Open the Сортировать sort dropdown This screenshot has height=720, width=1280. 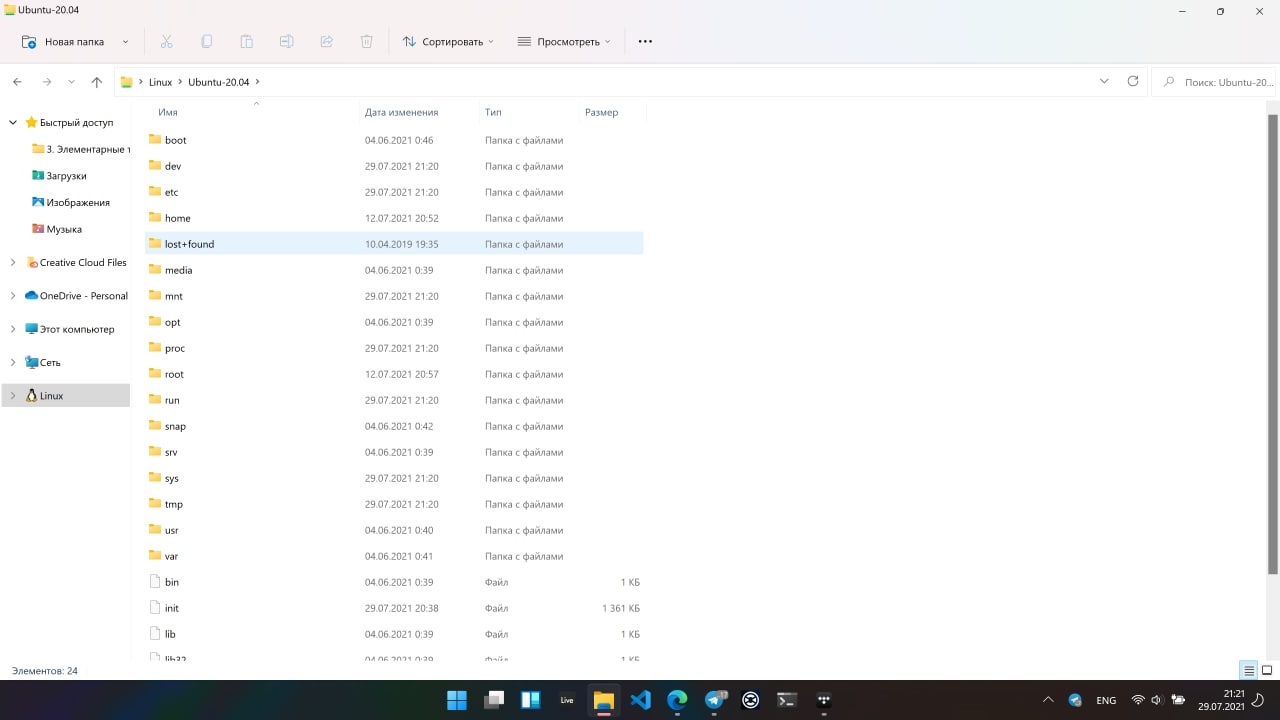448,42
